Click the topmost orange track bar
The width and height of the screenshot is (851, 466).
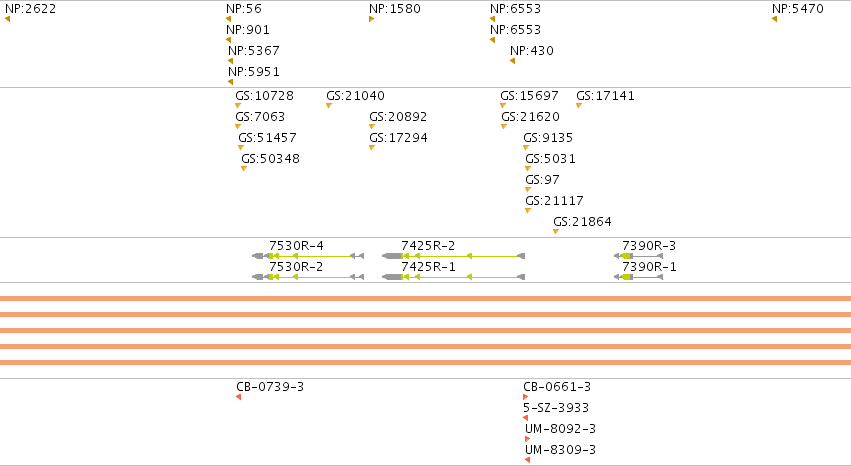[426, 298]
